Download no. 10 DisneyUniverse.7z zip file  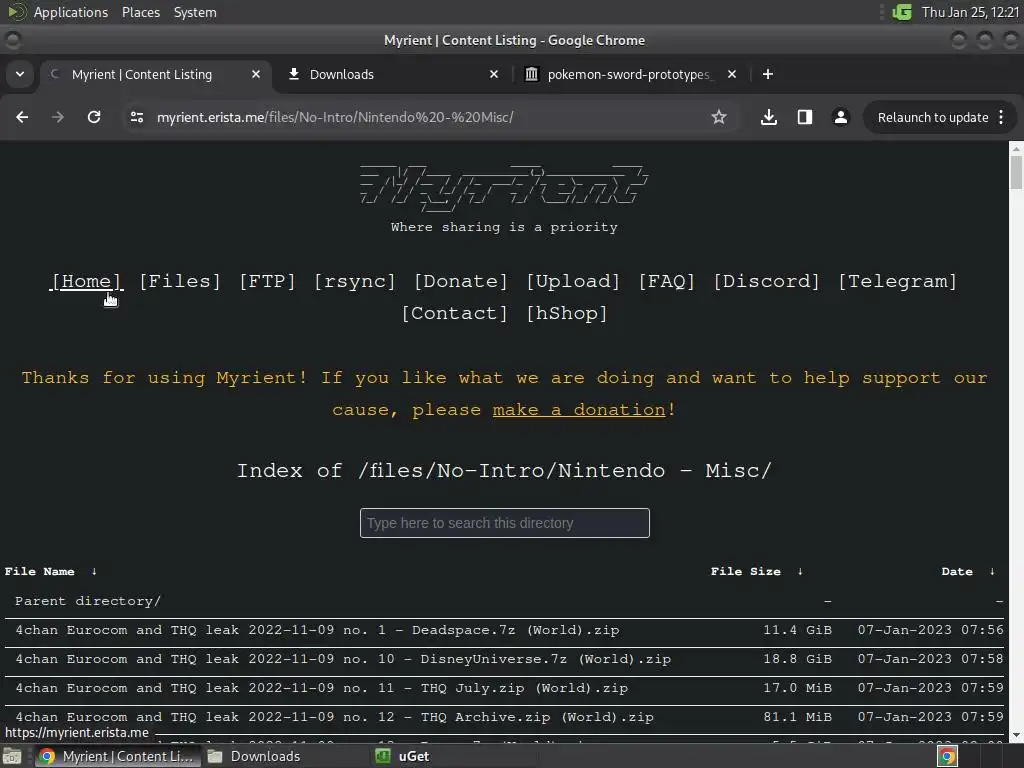(x=343, y=659)
